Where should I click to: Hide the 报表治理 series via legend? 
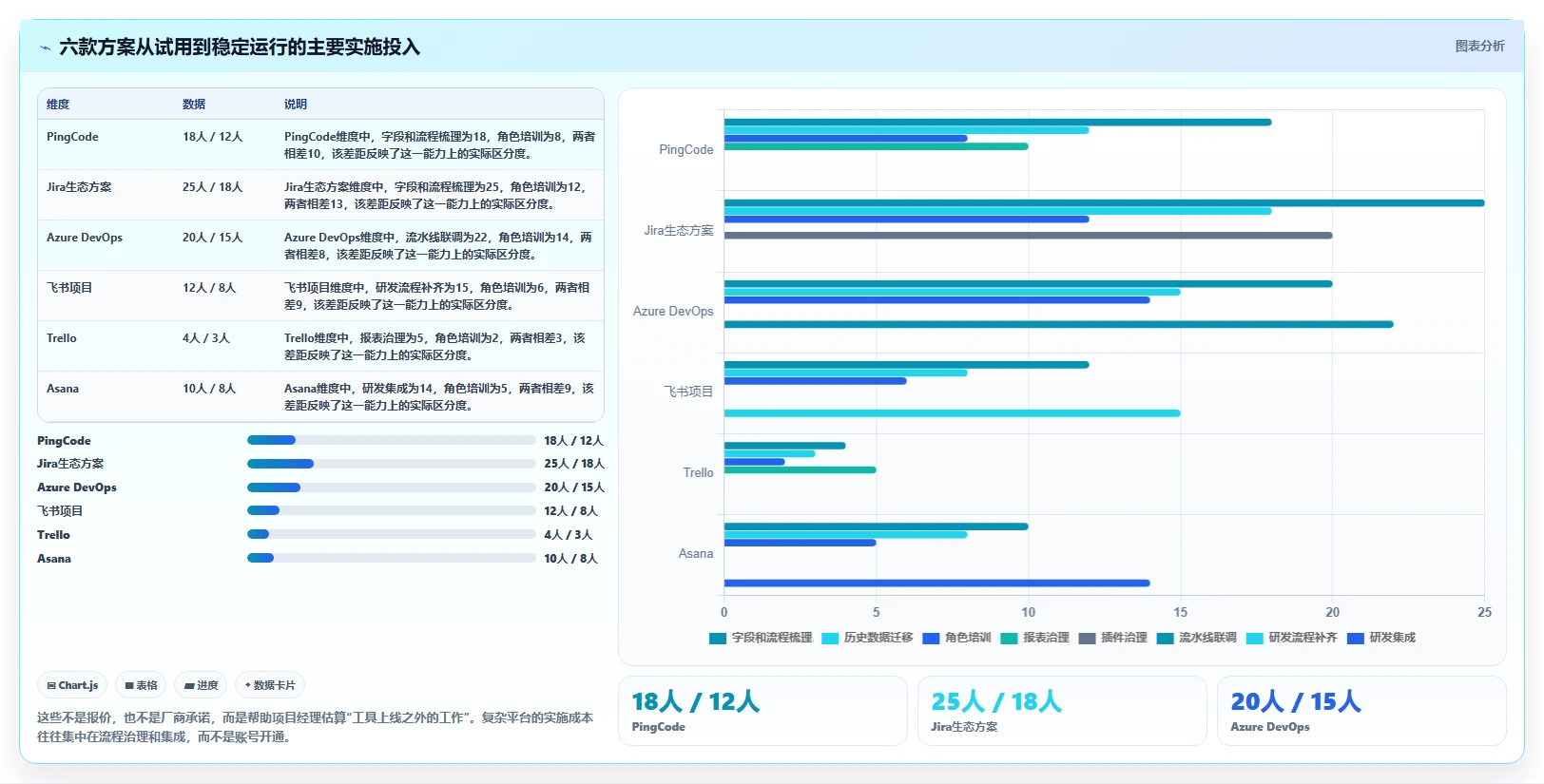click(x=1034, y=638)
